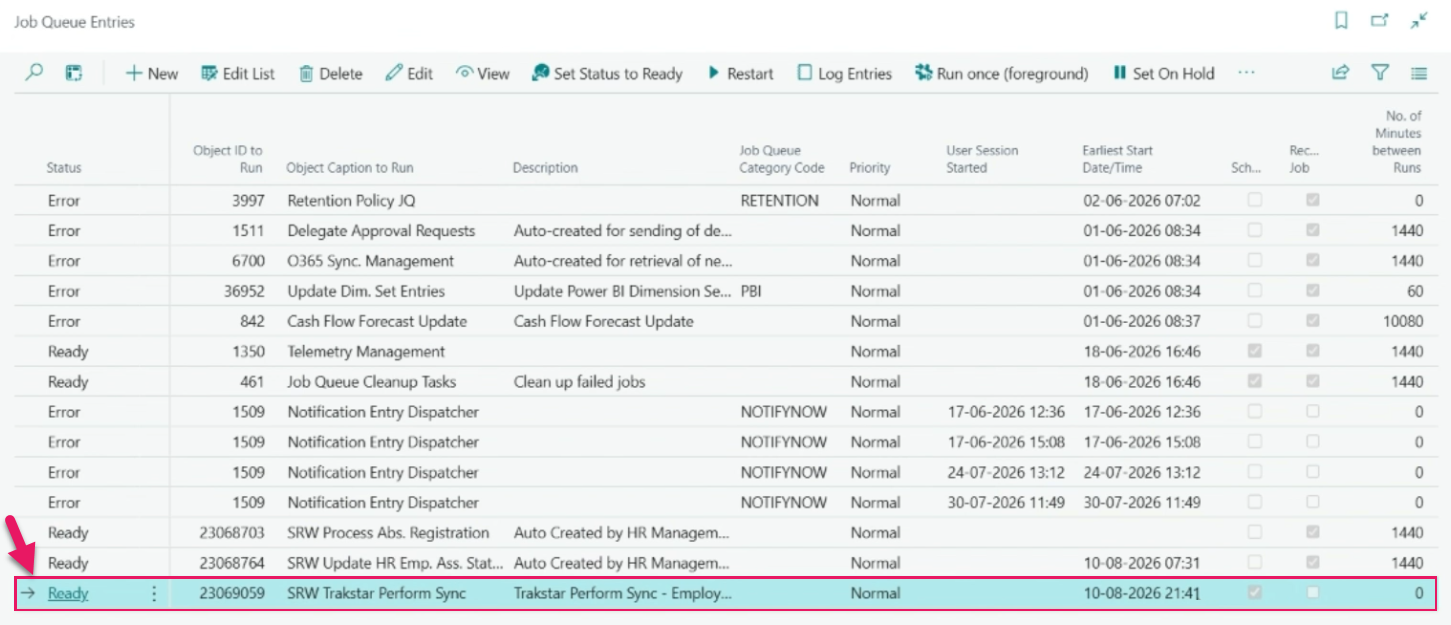The width and height of the screenshot is (1451, 625).
Task: Open page in new window icon
Action: point(1380,21)
